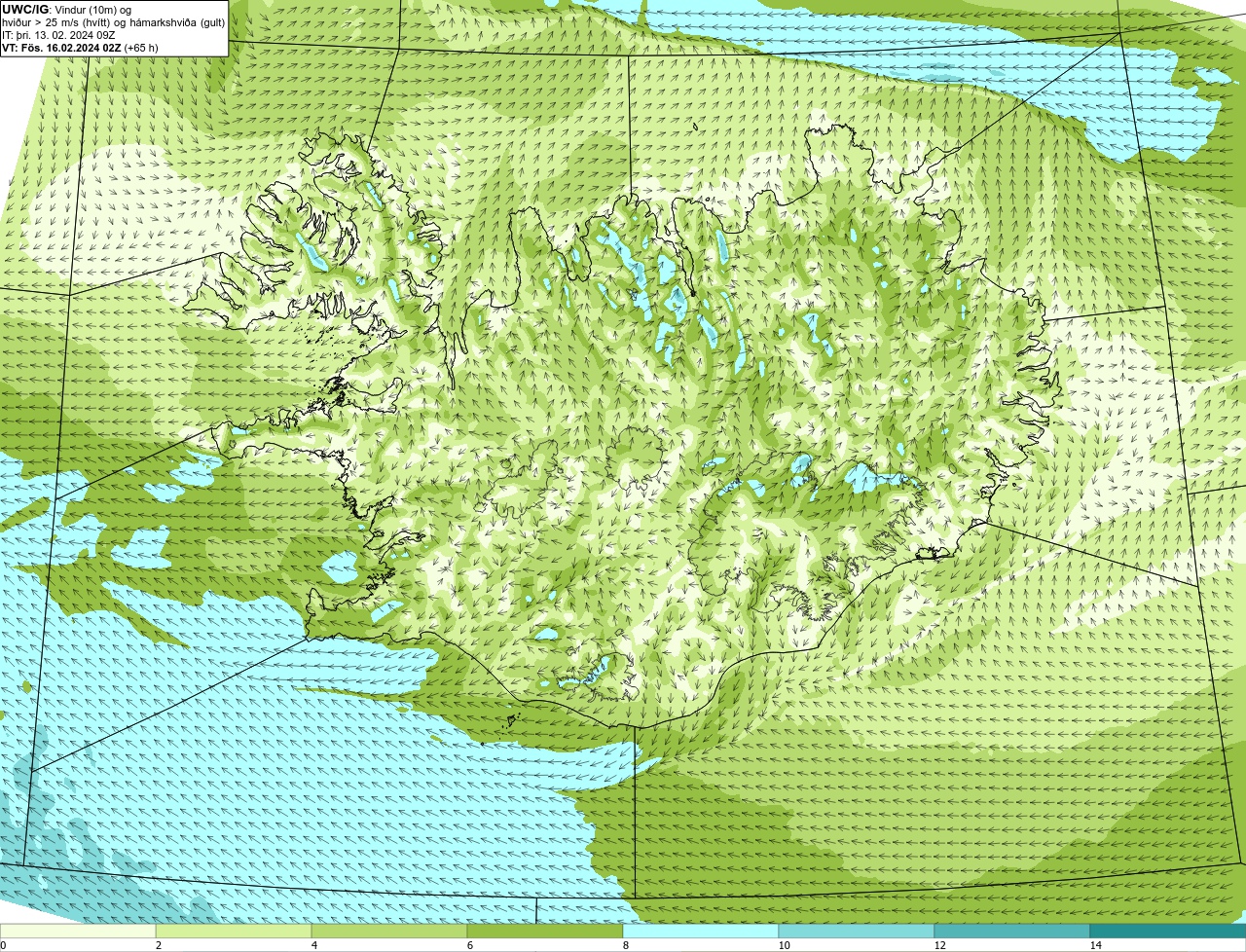Click the legend scale label '12'
The width and height of the screenshot is (1246, 952).
(939, 945)
